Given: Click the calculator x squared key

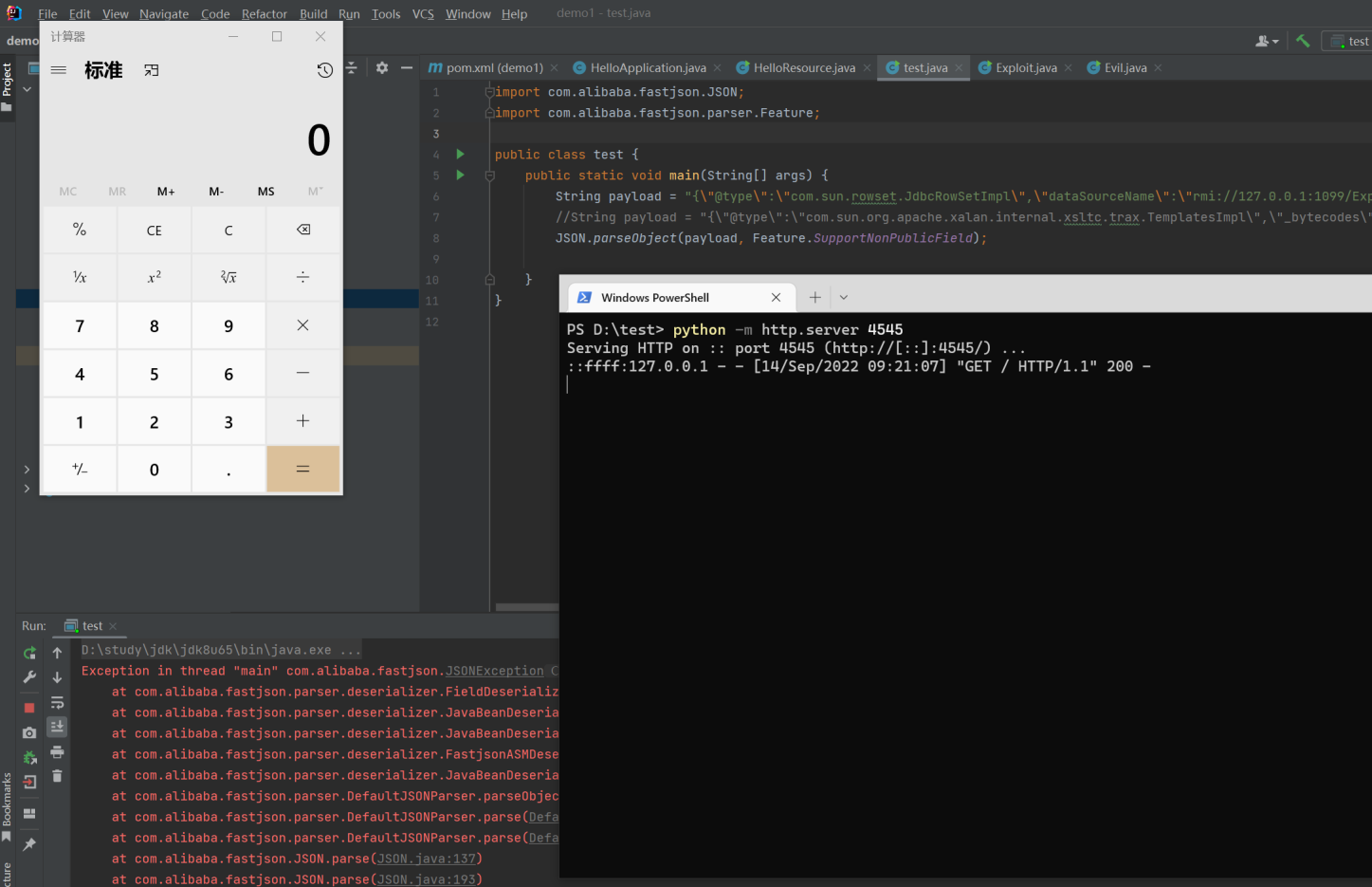Looking at the screenshot, I should 155,277.
